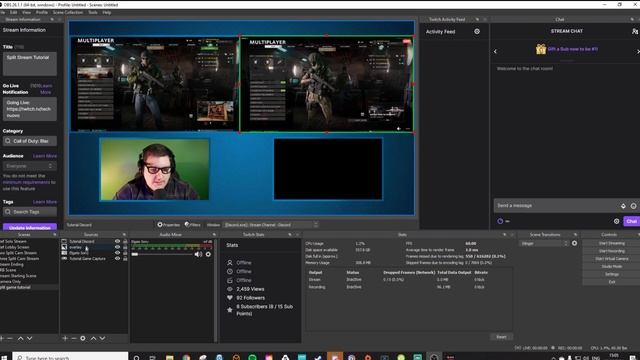The height and width of the screenshot is (360, 640).
Task: Undock the Scene Transitions panel icon
Action: pyautogui.click(x=576, y=235)
